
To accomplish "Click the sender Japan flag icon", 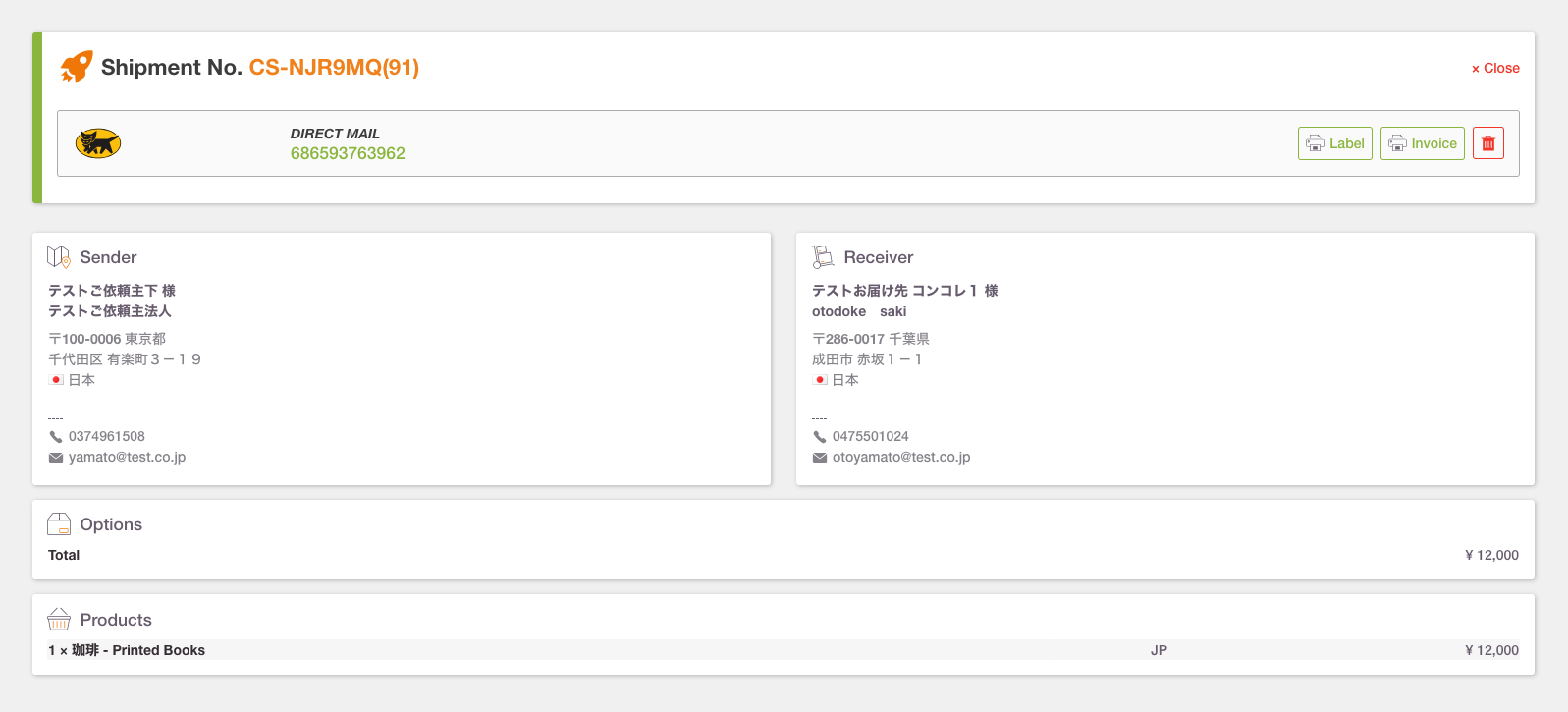I will coord(56,380).
